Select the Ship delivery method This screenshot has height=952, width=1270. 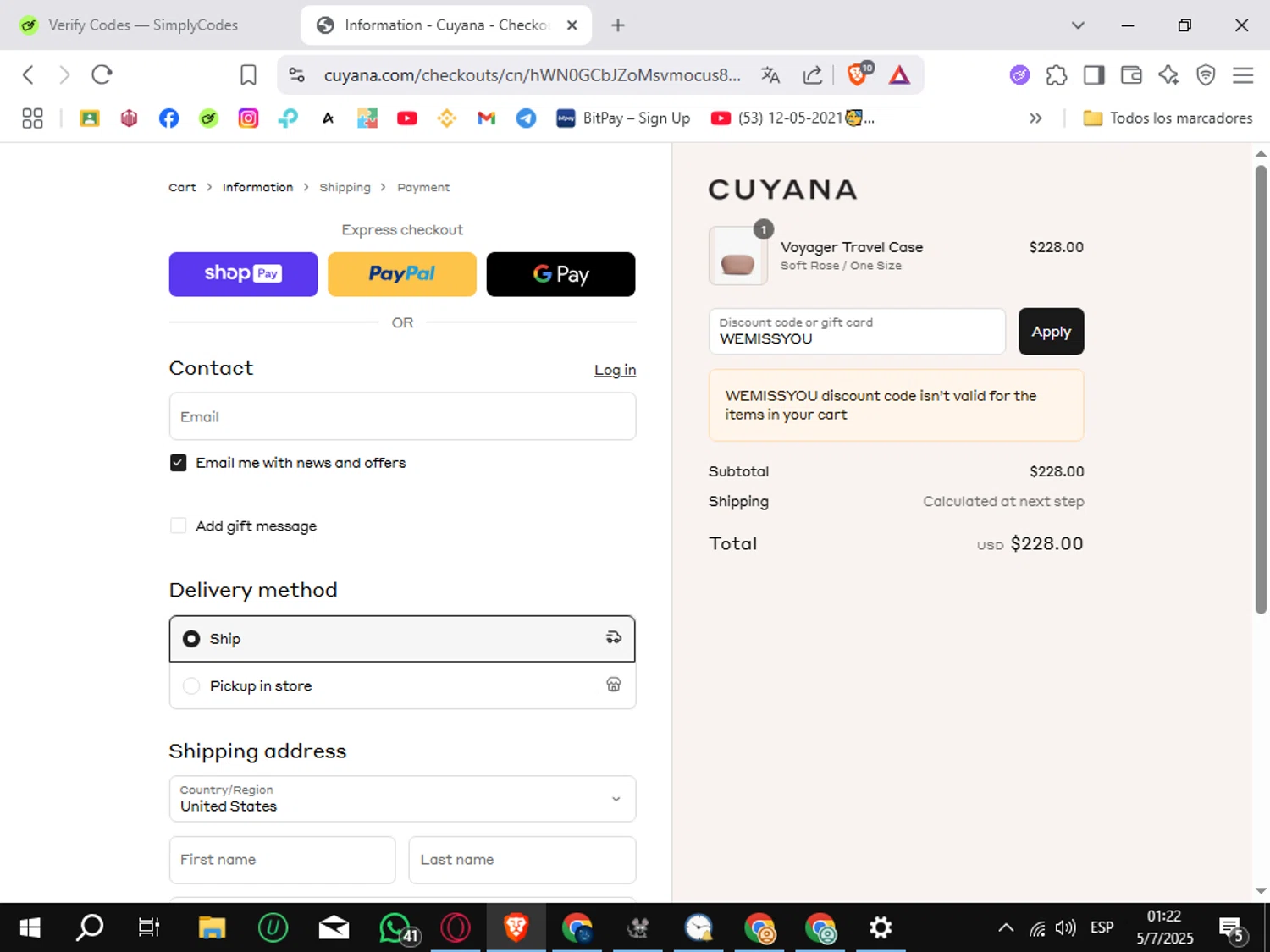[402, 639]
